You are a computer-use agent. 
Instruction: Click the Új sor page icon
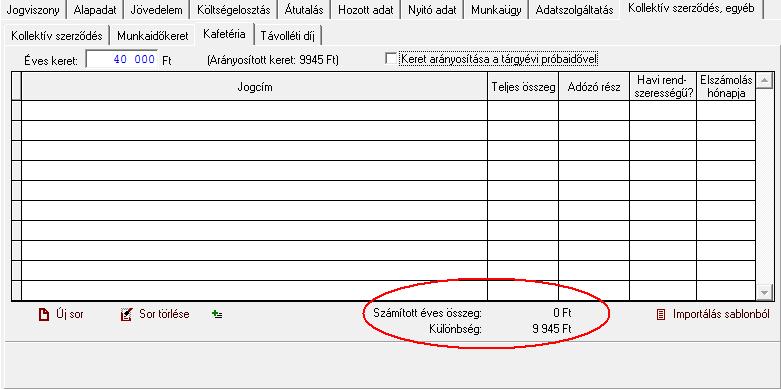point(44,314)
